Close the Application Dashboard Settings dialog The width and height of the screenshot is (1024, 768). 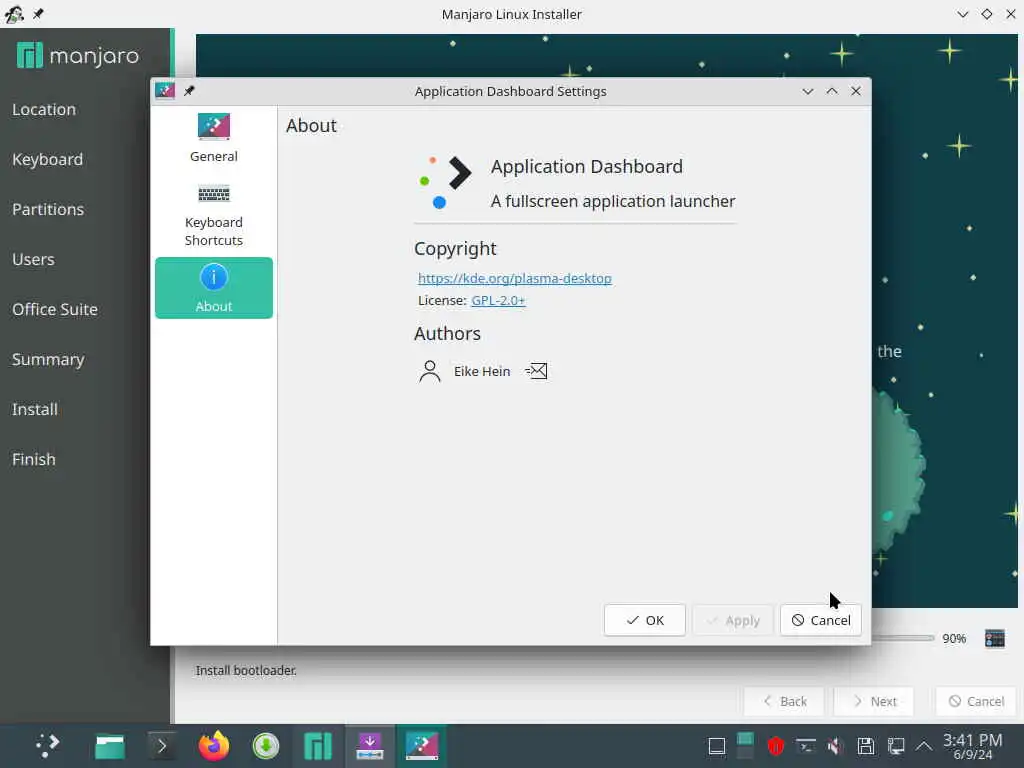coord(856,91)
